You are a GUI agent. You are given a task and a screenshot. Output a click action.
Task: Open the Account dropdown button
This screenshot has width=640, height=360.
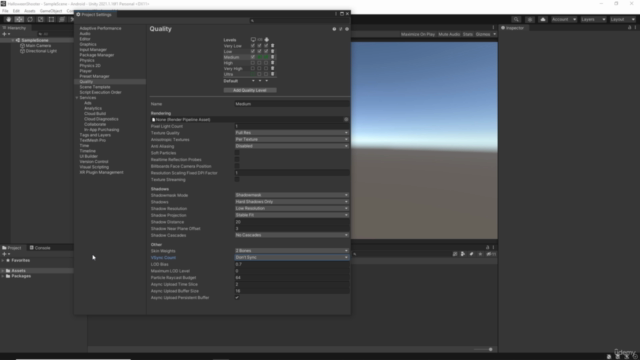(x=564, y=19)
